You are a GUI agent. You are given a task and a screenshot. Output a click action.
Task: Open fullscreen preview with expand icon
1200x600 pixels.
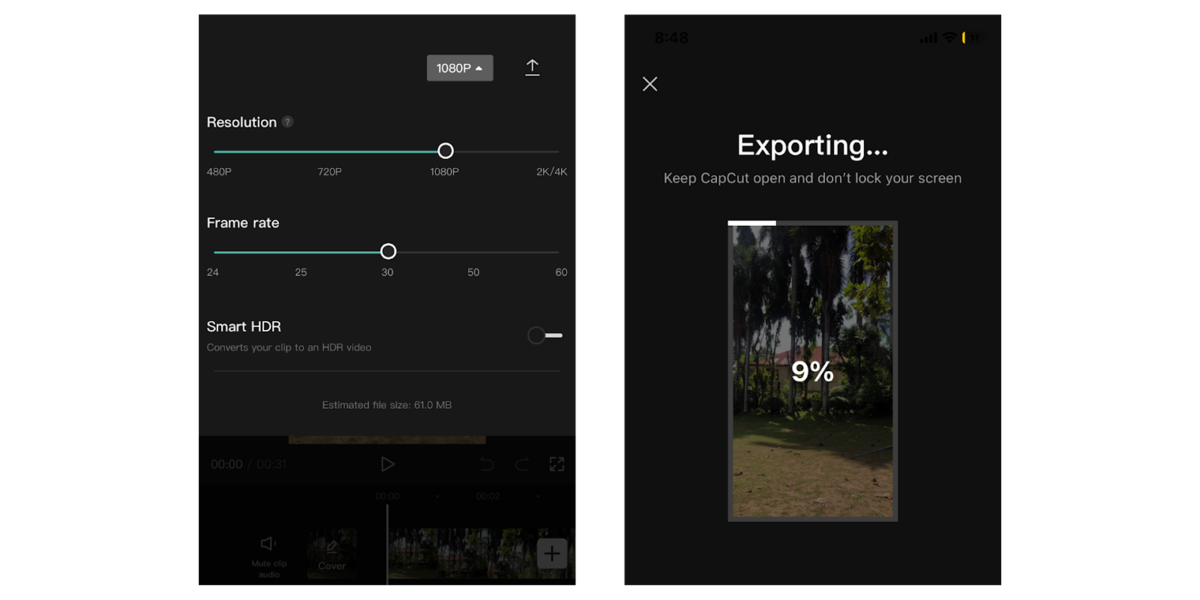pos(556,464)
